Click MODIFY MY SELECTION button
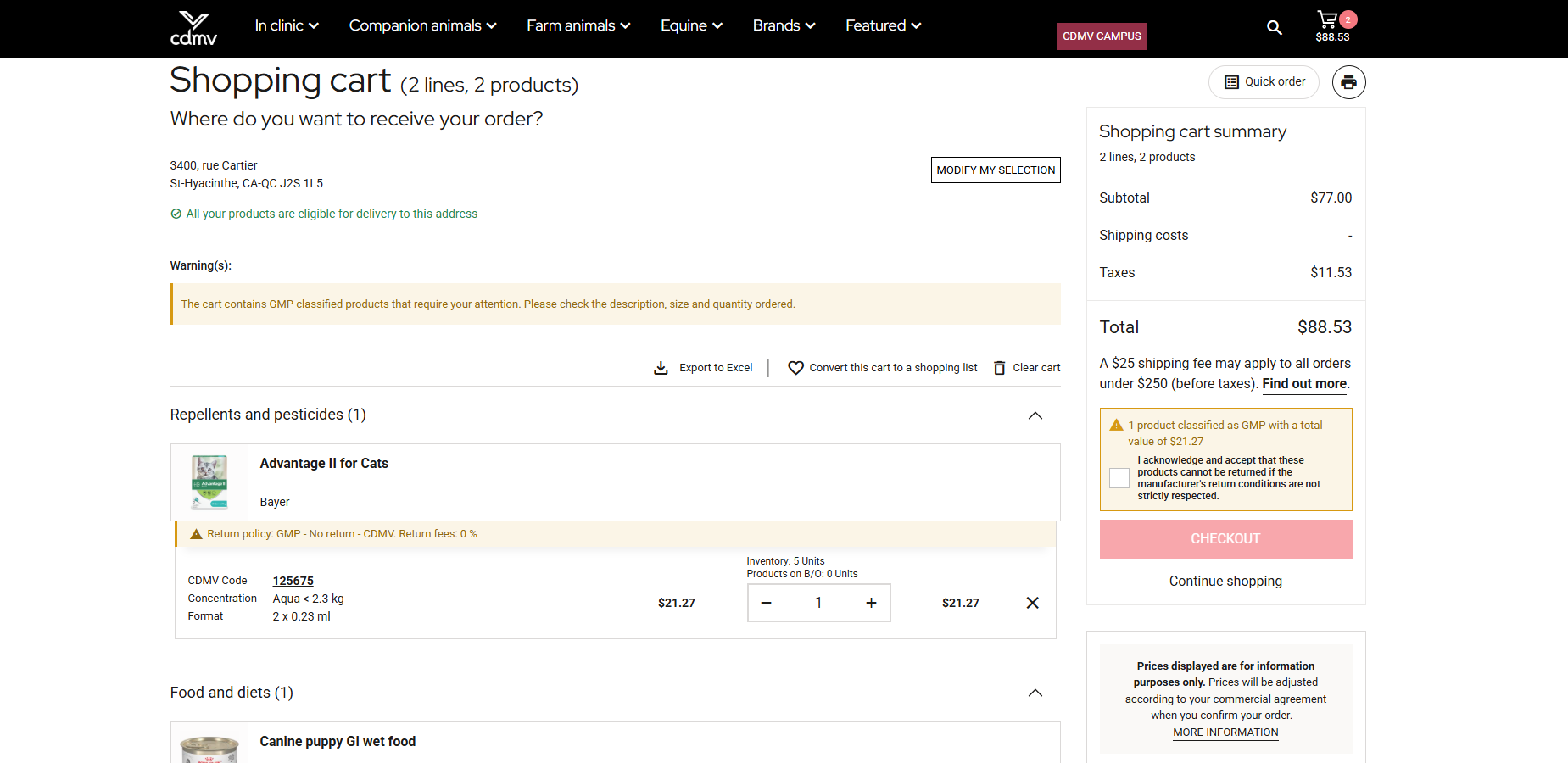Image resolution: width=1568 pixels, height=763 pixels. (x=996, y=170)
